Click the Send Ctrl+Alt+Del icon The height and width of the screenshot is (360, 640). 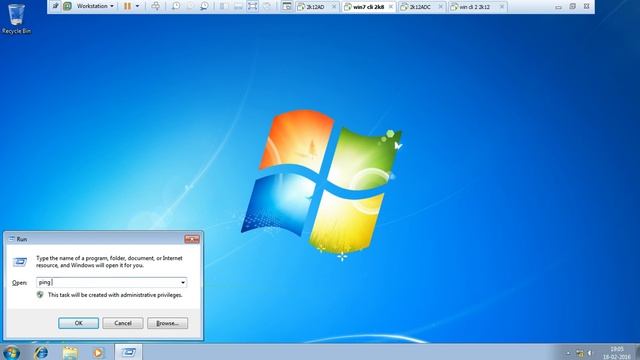[x=156, y=6]
